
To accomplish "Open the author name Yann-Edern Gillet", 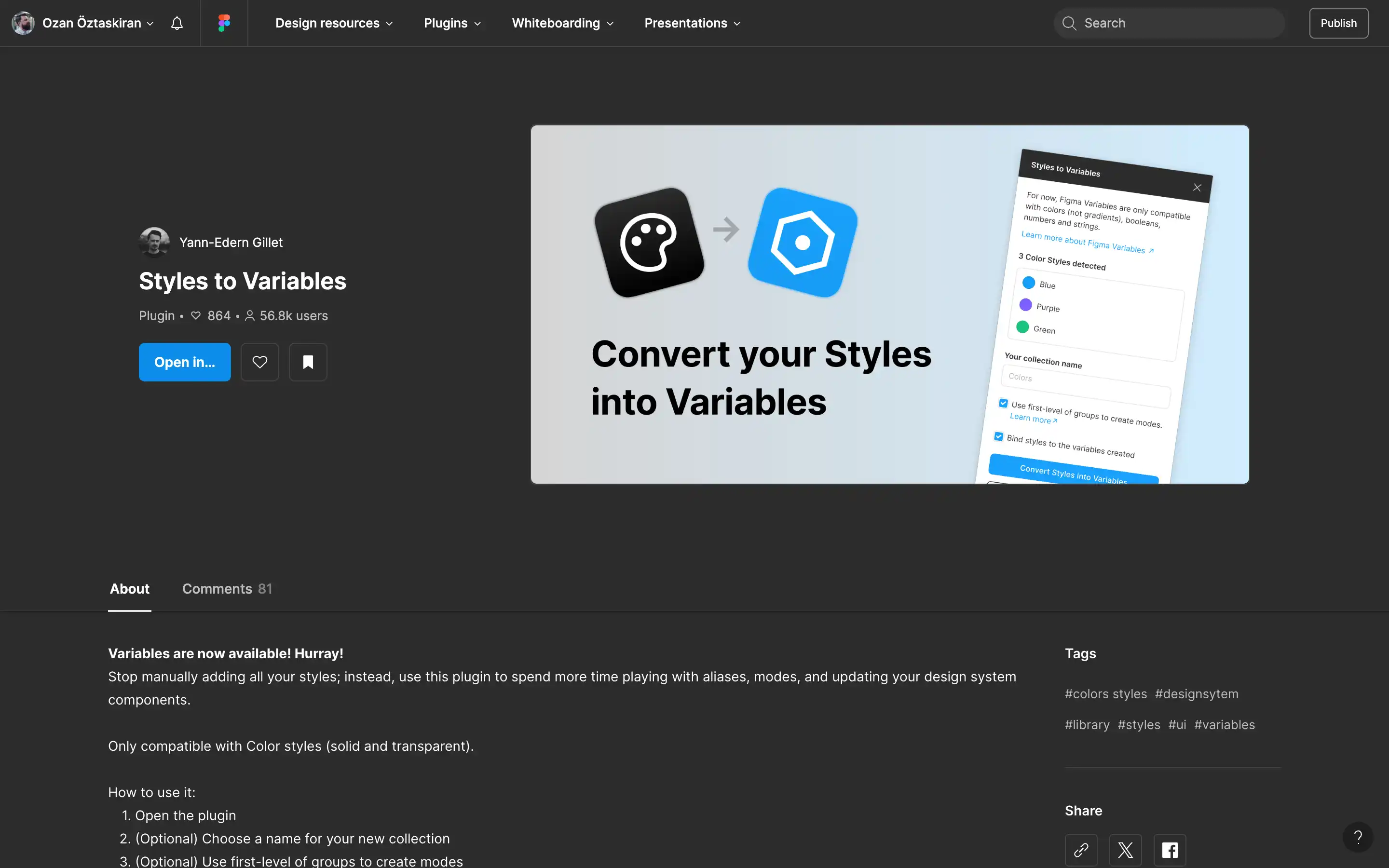I will pyautogui.click(x=231, y=242).
